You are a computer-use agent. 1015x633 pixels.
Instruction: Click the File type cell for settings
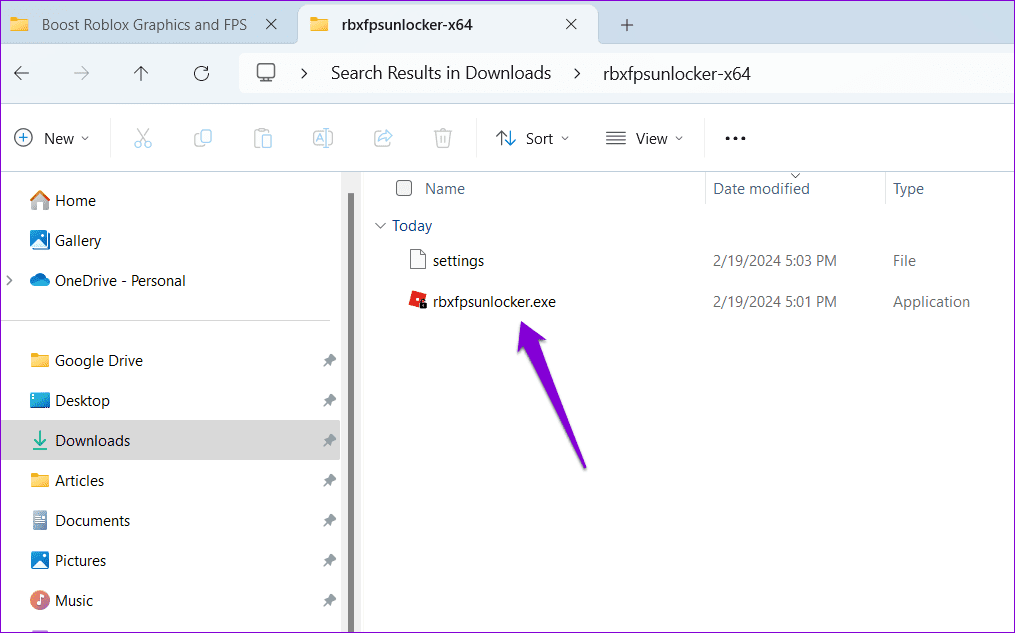click(x=904, y=261)
